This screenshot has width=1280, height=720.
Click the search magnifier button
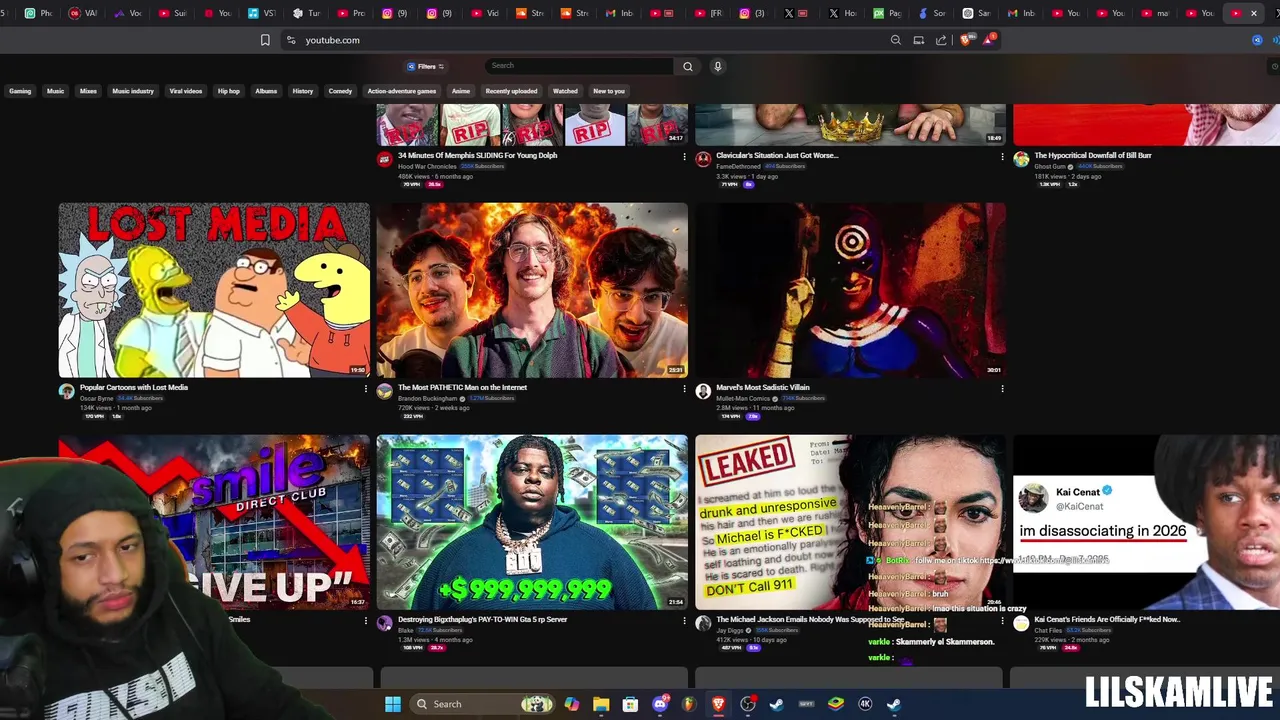click(x=687, y=66)
